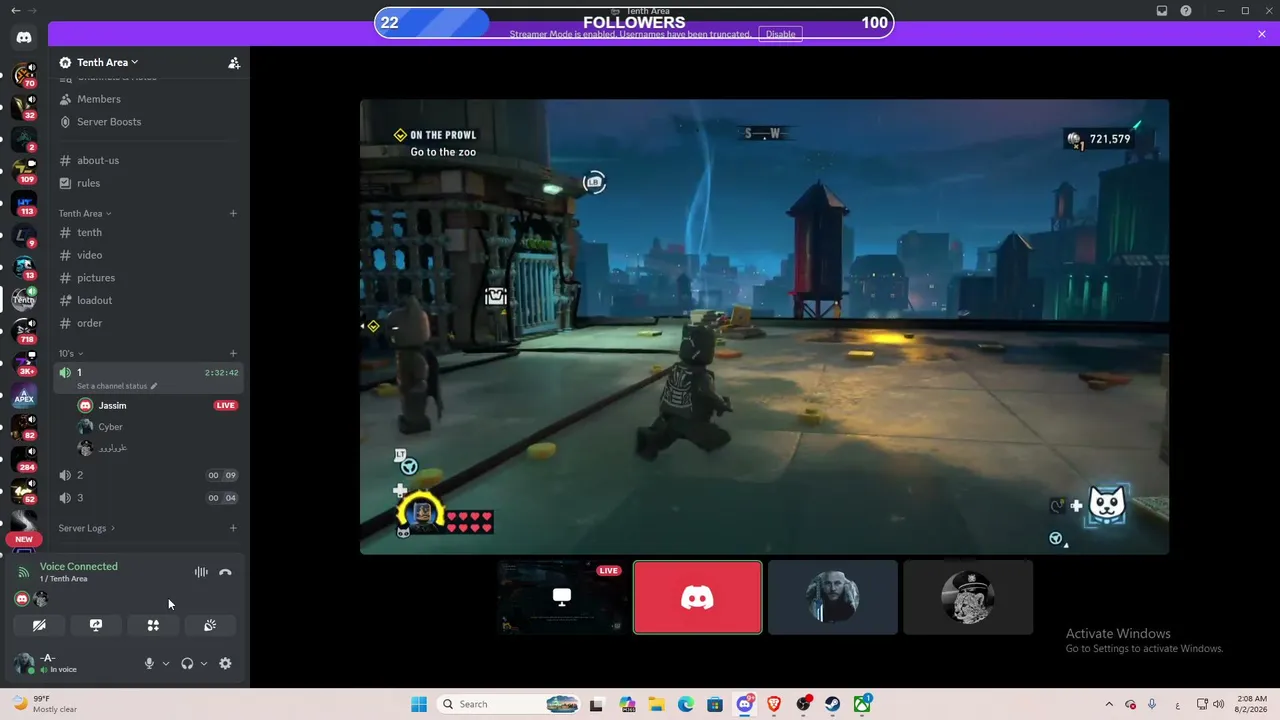Open the tenth text channel

[x=148, y=232]
